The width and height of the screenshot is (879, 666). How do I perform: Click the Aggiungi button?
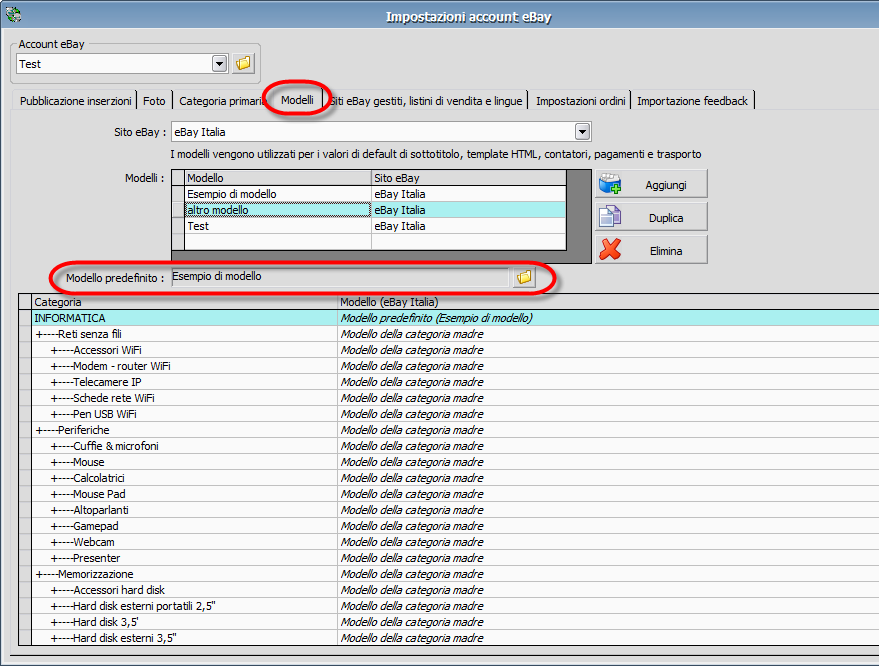(x=651, y=184)
